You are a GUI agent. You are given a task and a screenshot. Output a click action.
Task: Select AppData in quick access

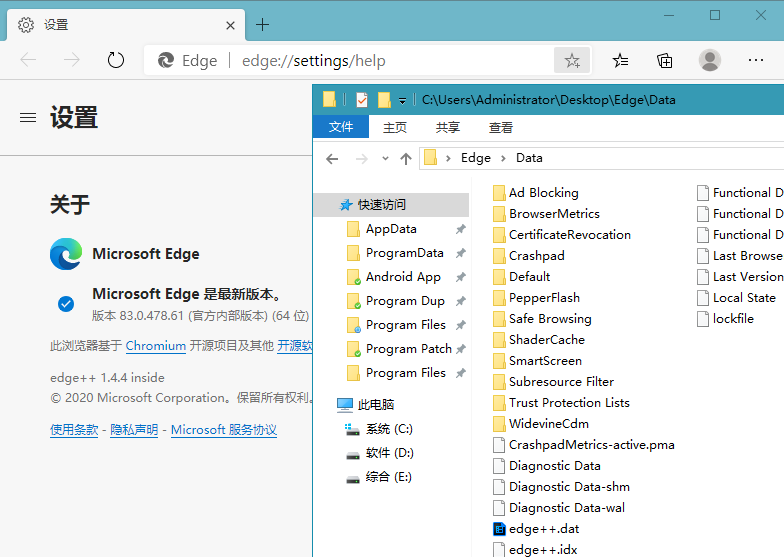click(391, 228)
